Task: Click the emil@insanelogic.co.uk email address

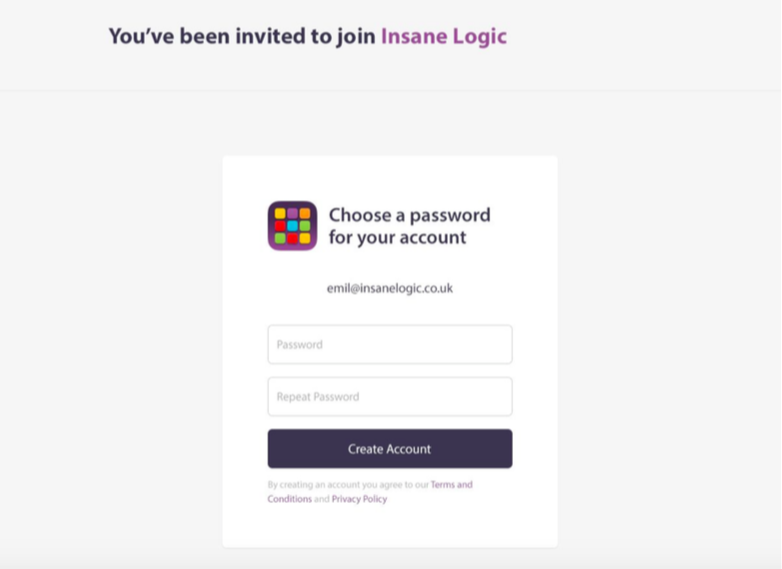Action: tap(389, 288)
